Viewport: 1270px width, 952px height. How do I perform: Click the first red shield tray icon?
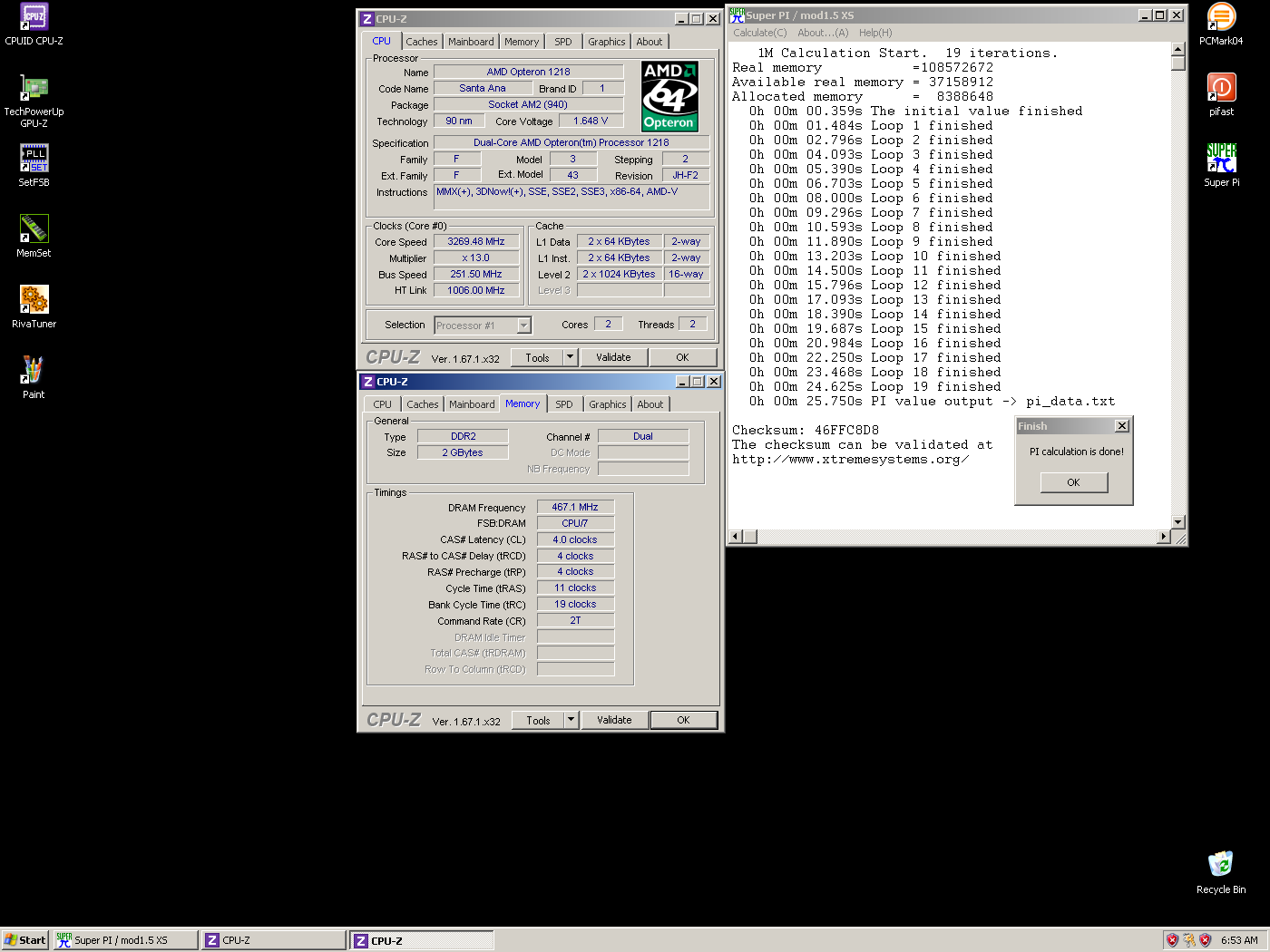(x=1172, y=940)
